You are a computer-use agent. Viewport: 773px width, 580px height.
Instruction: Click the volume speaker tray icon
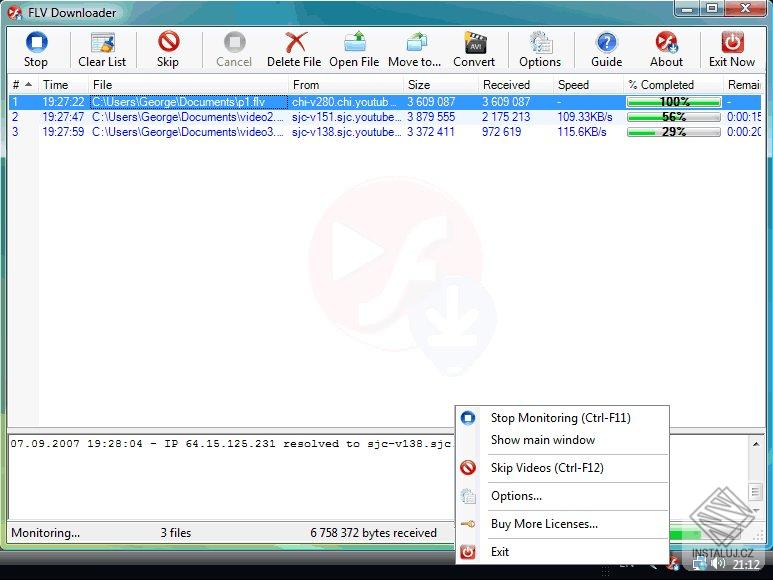(x=719, y=563)
